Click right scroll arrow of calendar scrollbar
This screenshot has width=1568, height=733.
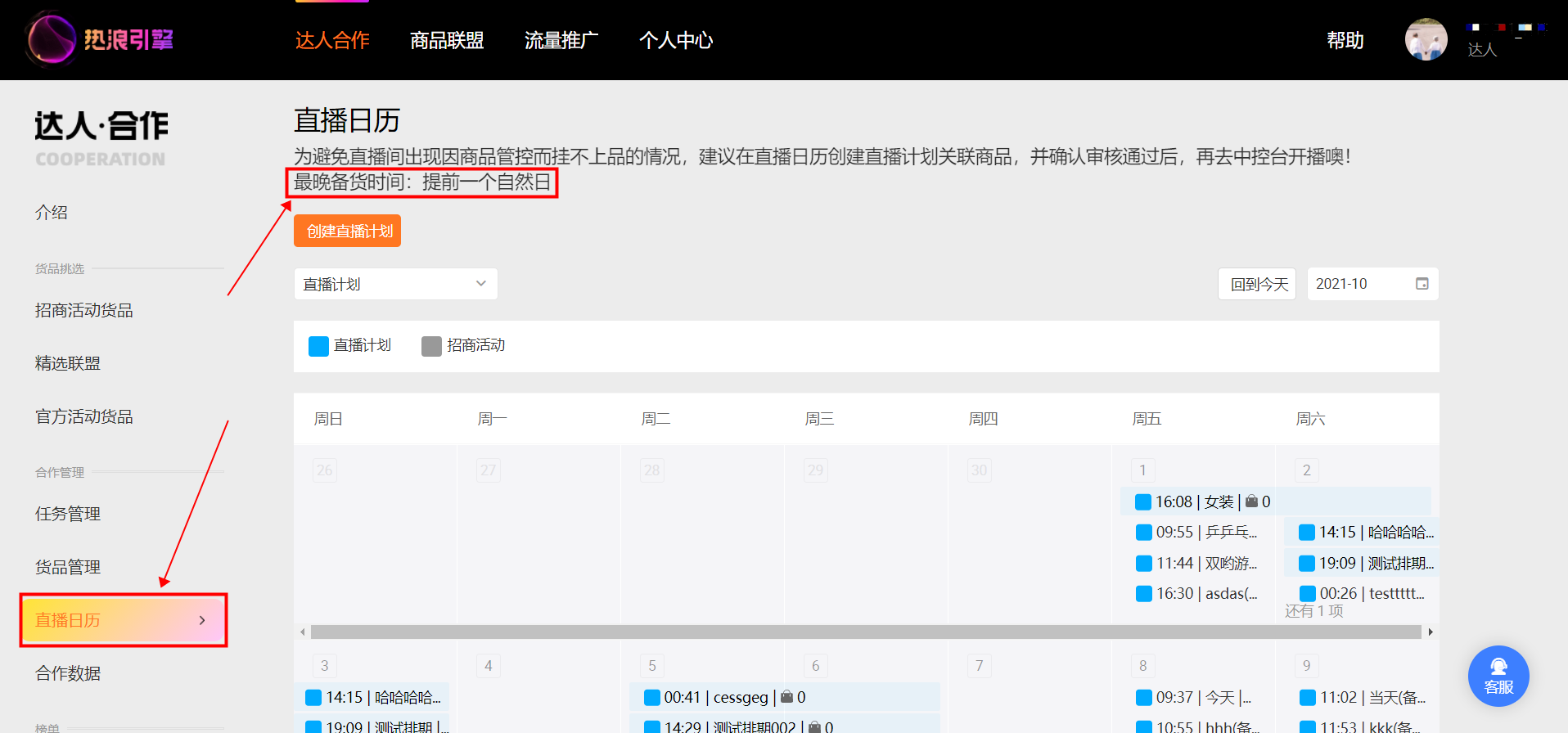pos(1431,632)
